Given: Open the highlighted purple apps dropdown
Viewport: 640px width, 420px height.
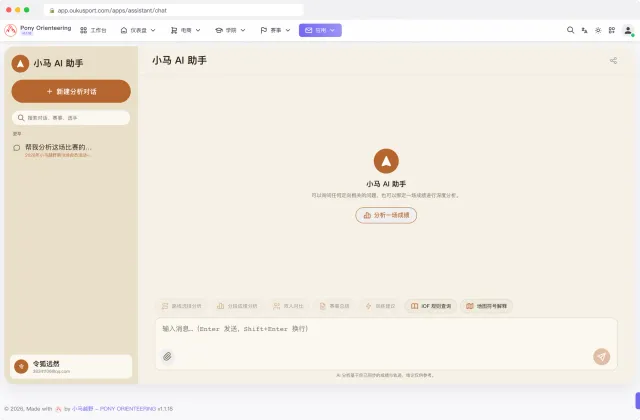Looking at the screenshot, I should pos(320,30).
